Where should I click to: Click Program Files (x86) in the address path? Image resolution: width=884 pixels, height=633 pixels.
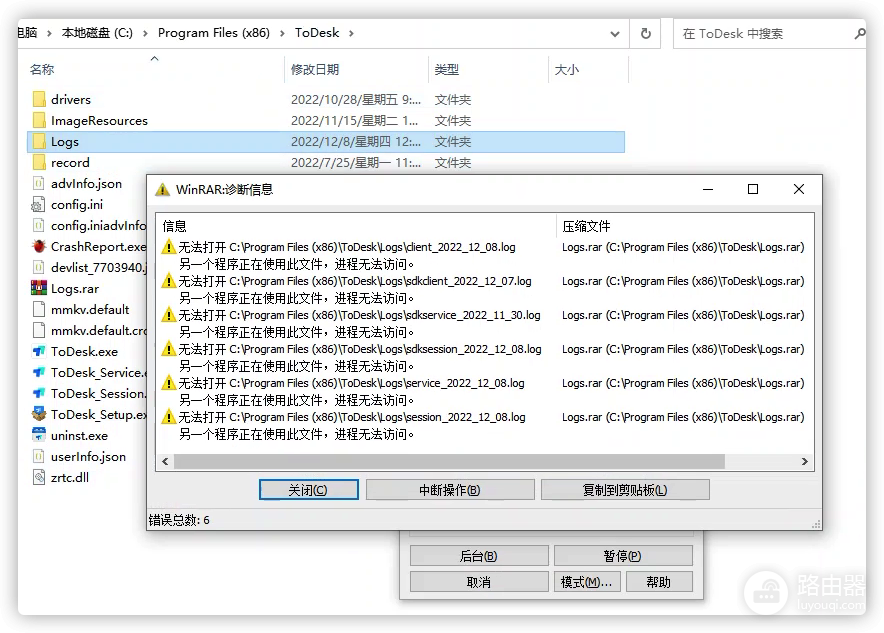[214, 33]
